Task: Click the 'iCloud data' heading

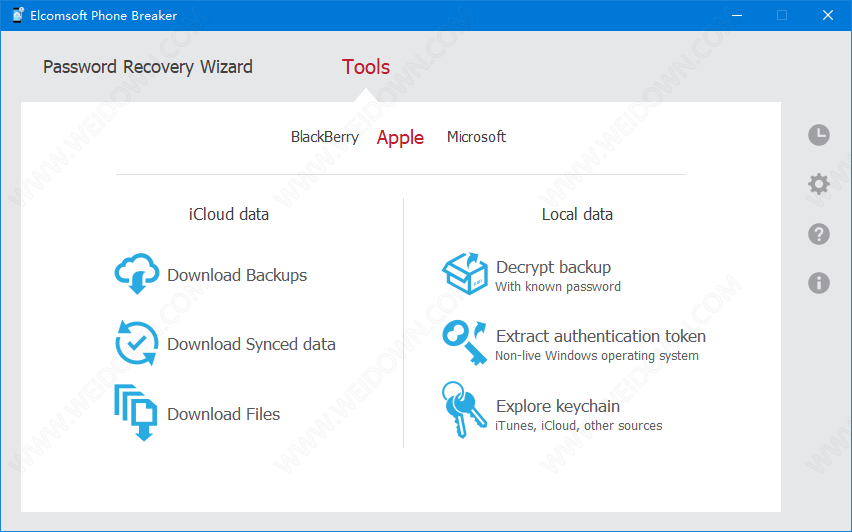Action: coord(229,214)
